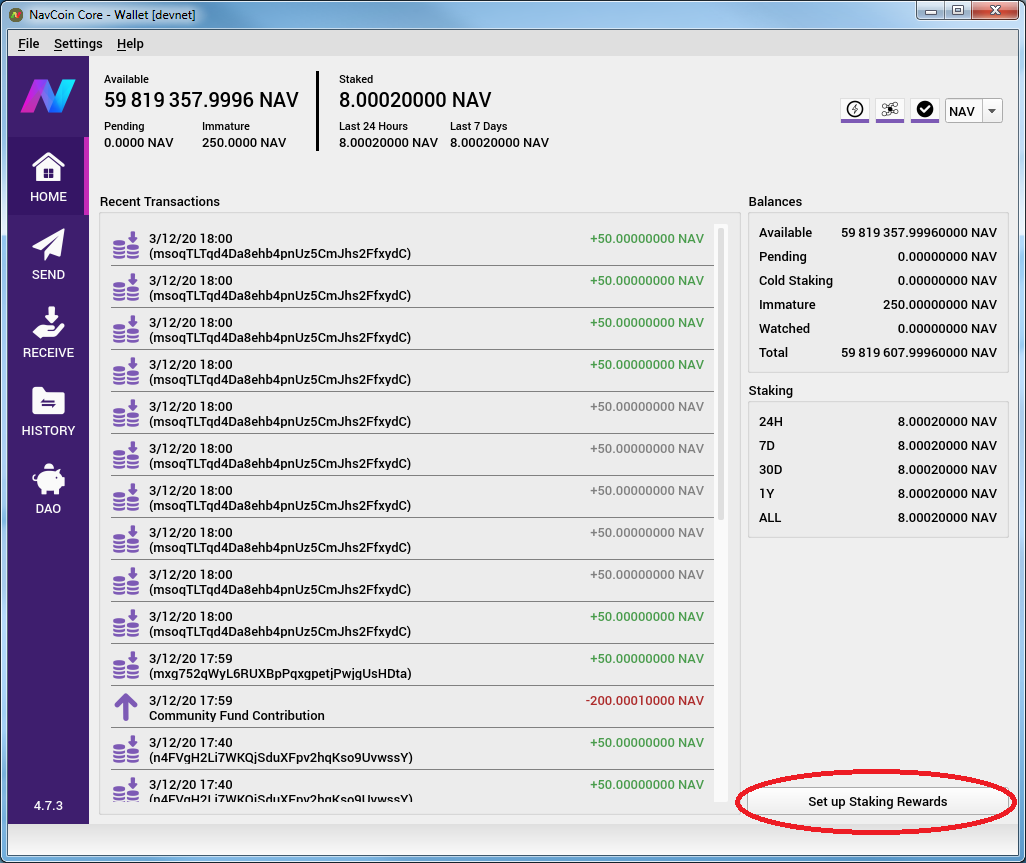Viewport: 1026px width, 863px height.
Task: Open the transaction HISTORY page
Action: pos(48,410)
